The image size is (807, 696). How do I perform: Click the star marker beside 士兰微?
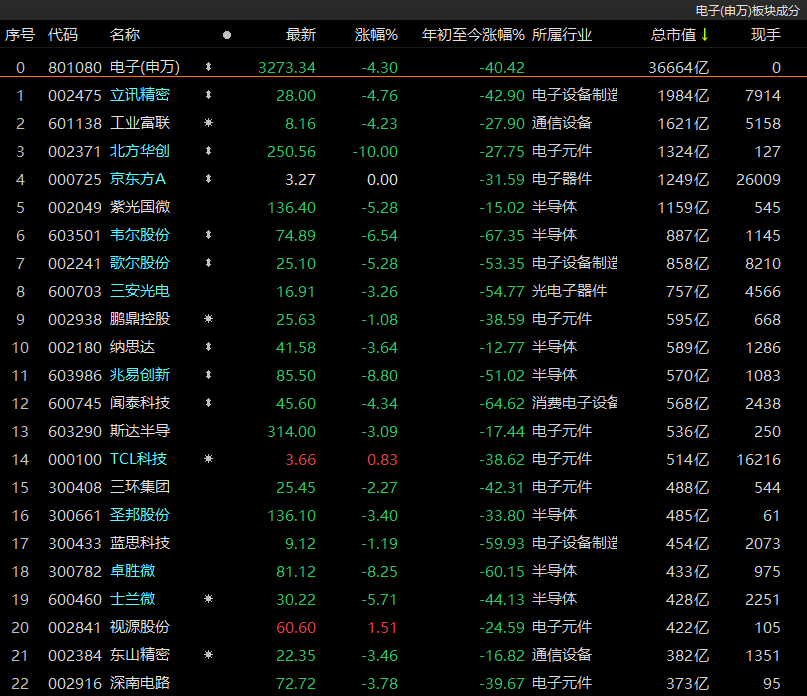(208, 599)
